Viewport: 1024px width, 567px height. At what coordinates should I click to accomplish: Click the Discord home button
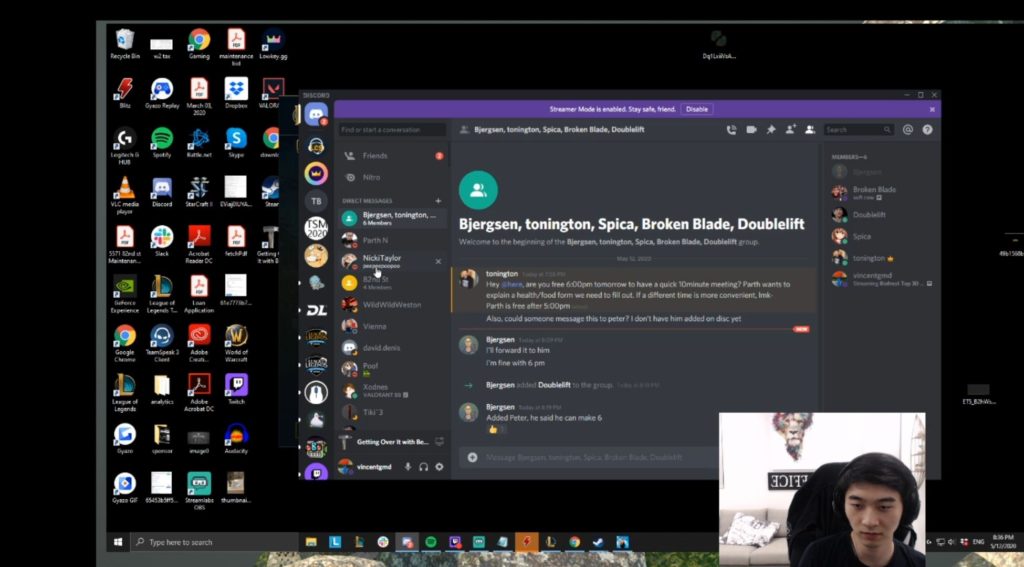(316, 113)
